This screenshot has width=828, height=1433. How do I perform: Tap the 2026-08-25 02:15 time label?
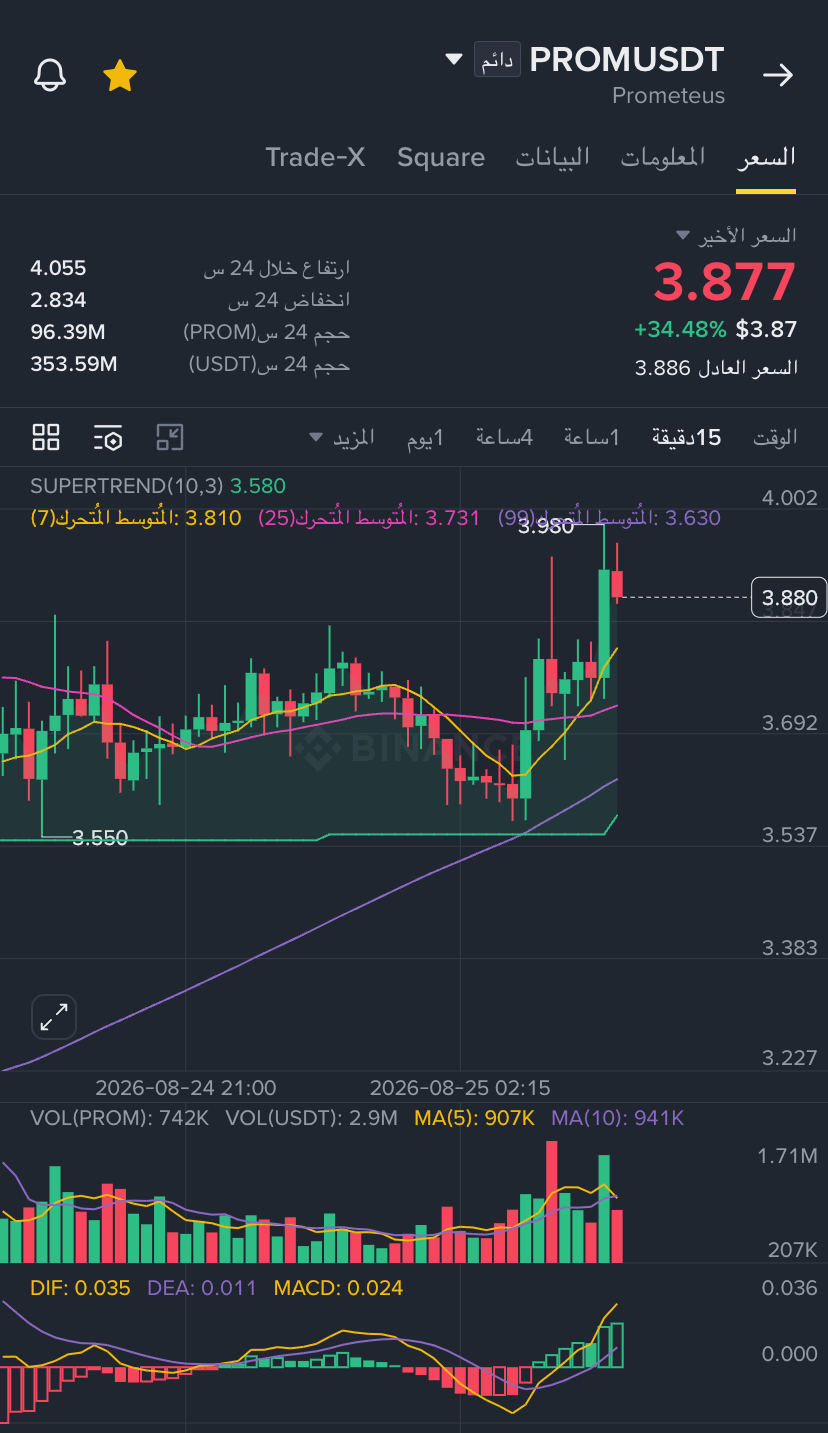tap(460, 1087)
